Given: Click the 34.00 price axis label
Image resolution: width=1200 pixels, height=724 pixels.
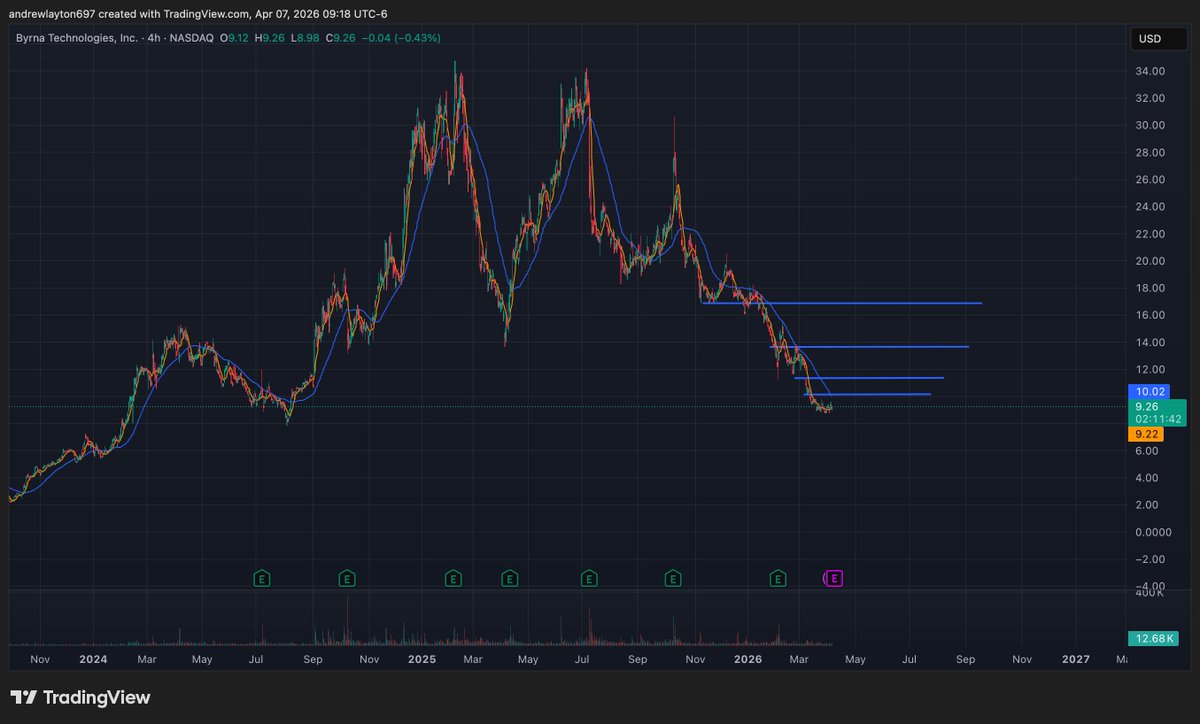Looking at the screenshot, I should [x=1148, y=71].
